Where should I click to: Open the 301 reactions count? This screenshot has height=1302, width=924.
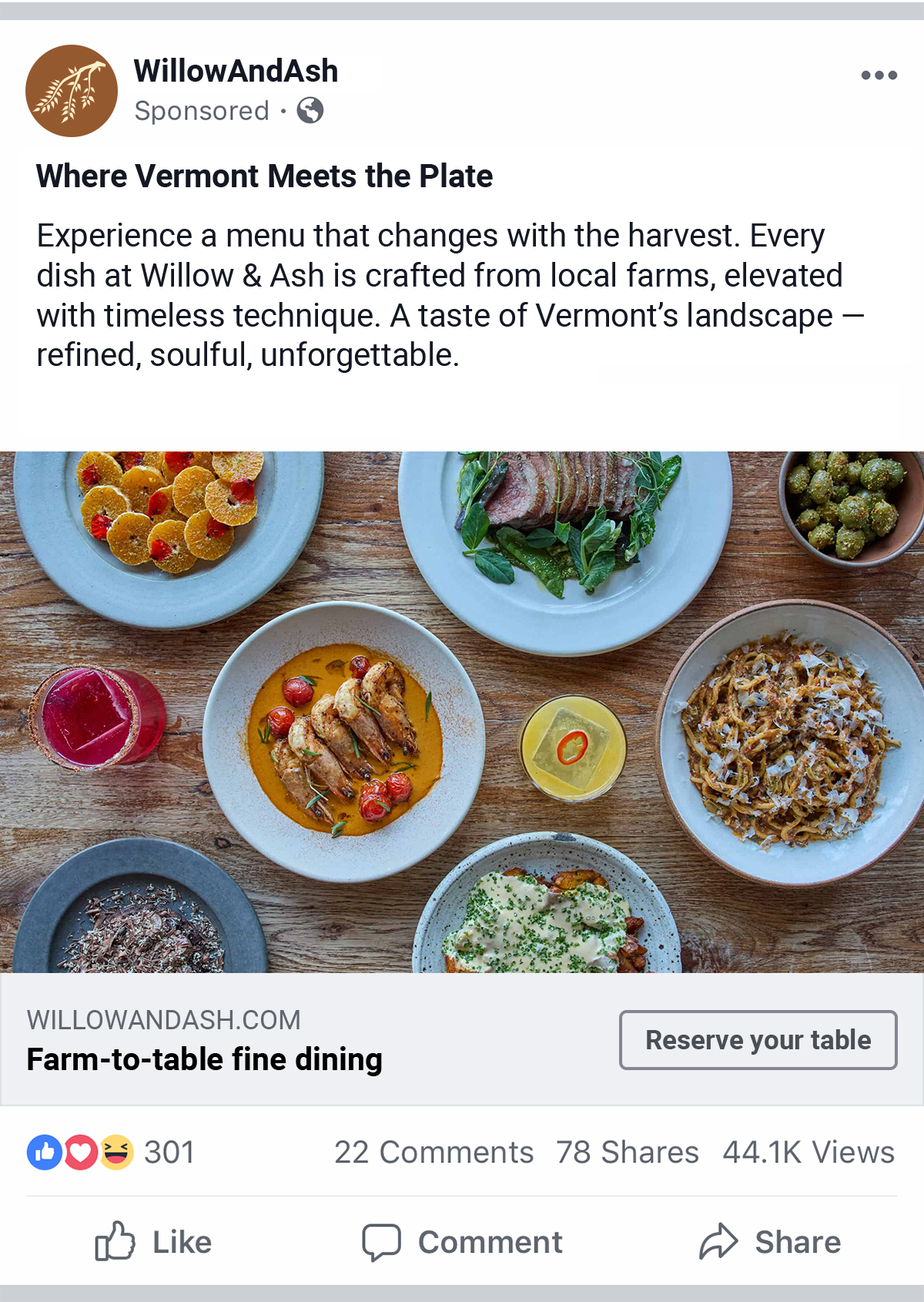click(x=169, y=1153)
